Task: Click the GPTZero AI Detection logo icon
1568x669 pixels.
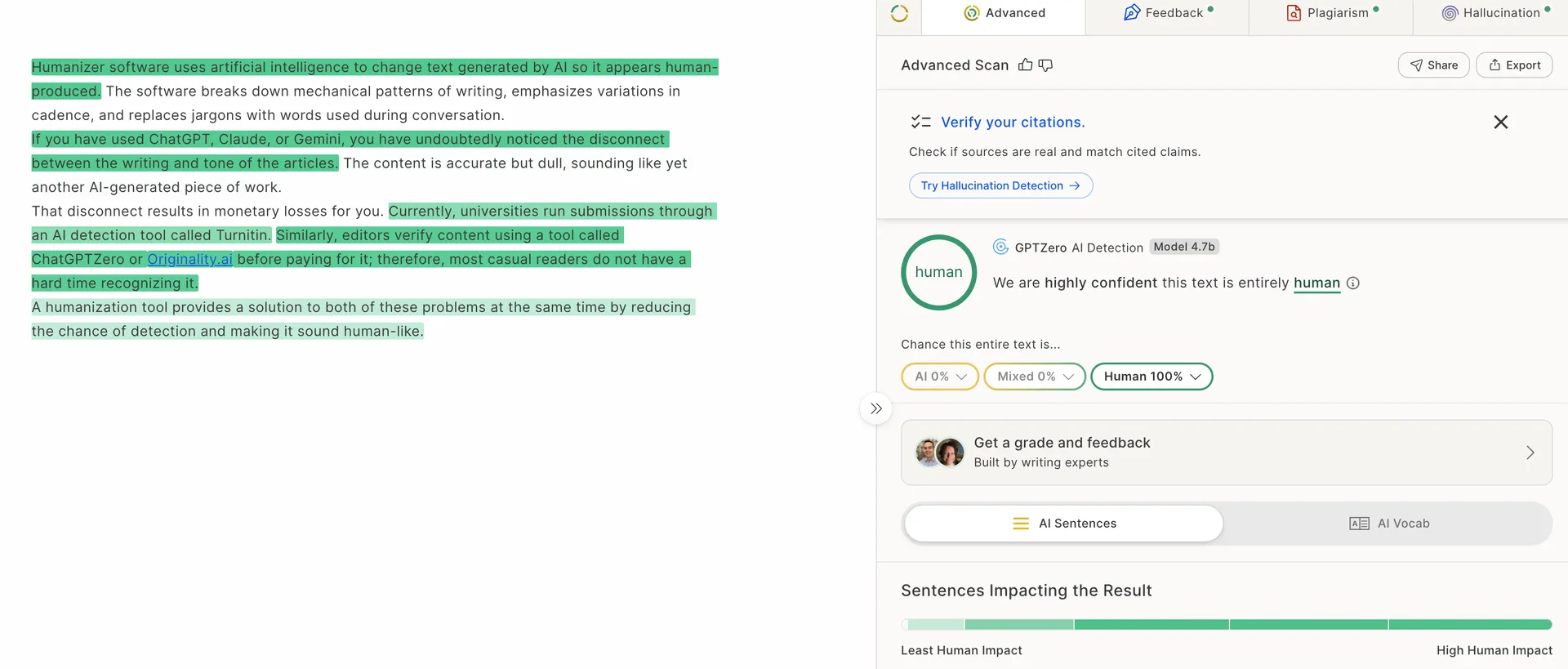Action: [1000, 247]
